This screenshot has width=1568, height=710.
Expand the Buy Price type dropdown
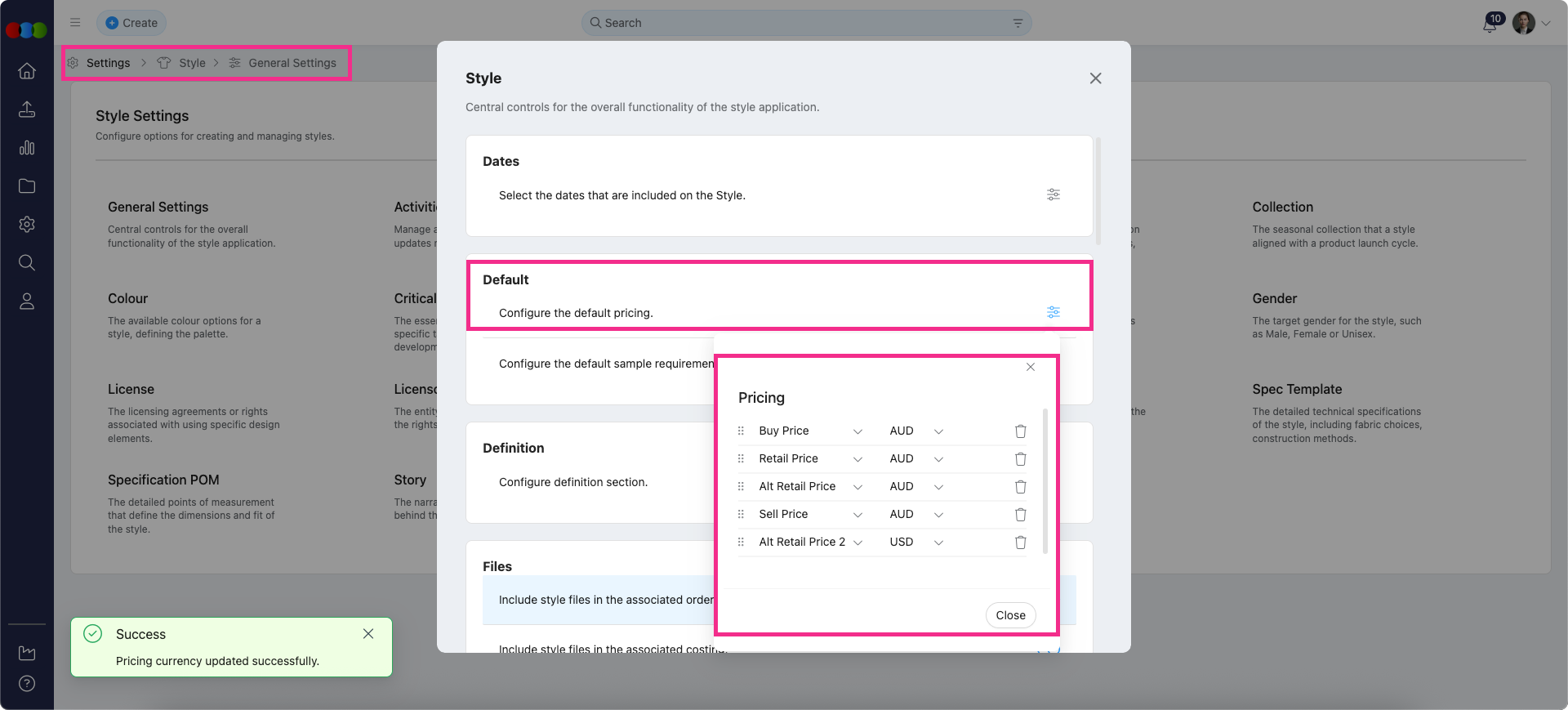click(857, 431)
